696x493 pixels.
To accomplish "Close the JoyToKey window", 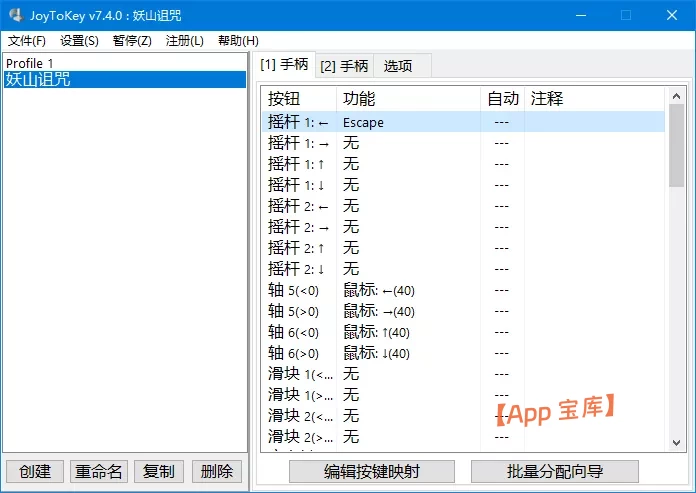I will [x=672, y=15].
